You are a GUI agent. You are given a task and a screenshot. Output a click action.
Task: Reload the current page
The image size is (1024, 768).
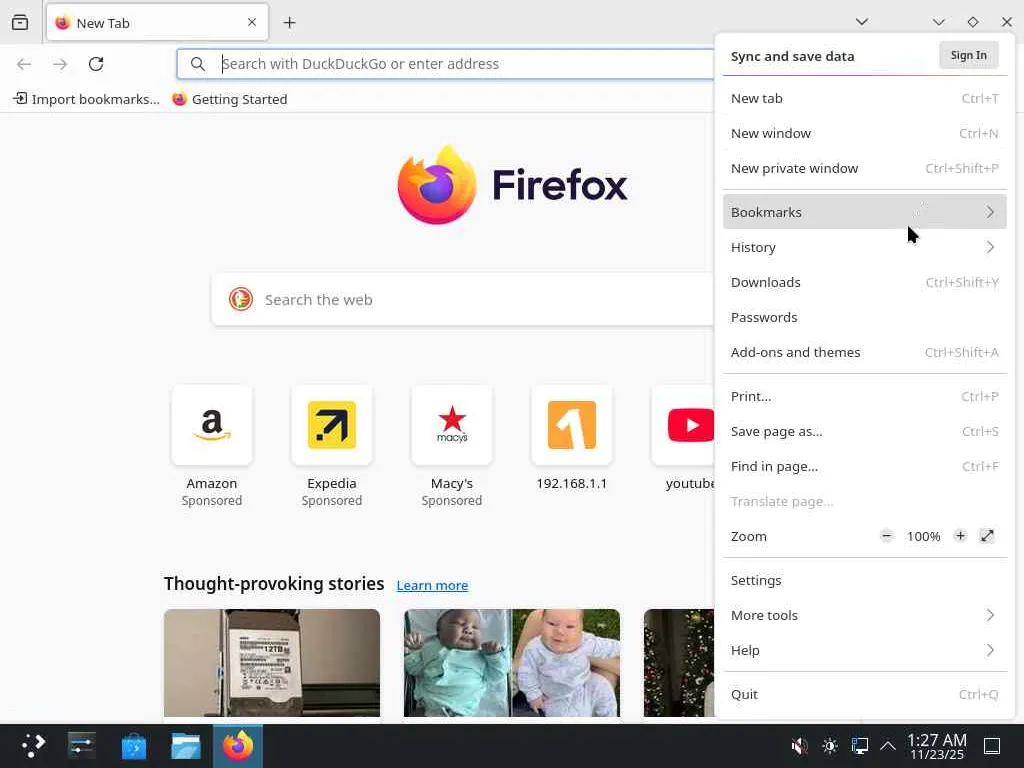[96, 64]
